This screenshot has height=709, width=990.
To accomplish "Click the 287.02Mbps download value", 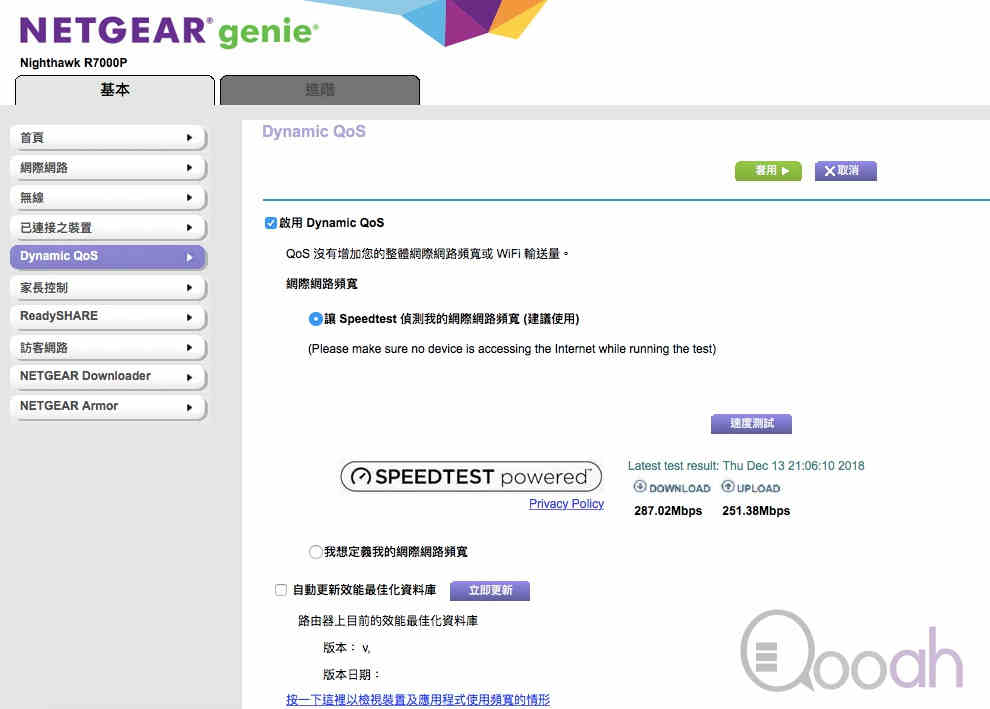I will (x=668, y=511).
